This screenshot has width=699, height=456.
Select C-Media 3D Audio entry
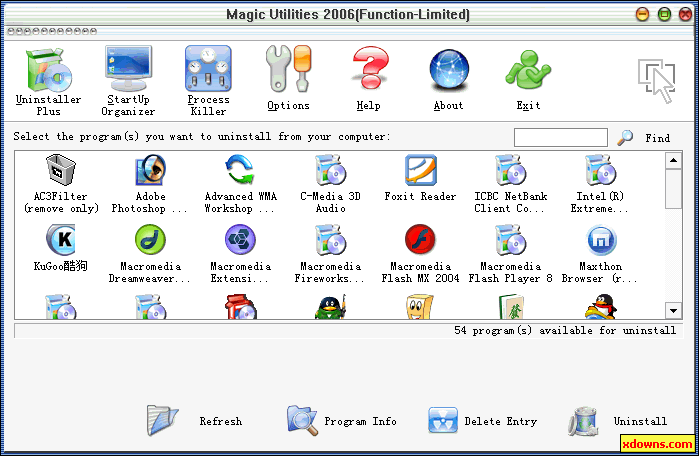click(330, 184)
